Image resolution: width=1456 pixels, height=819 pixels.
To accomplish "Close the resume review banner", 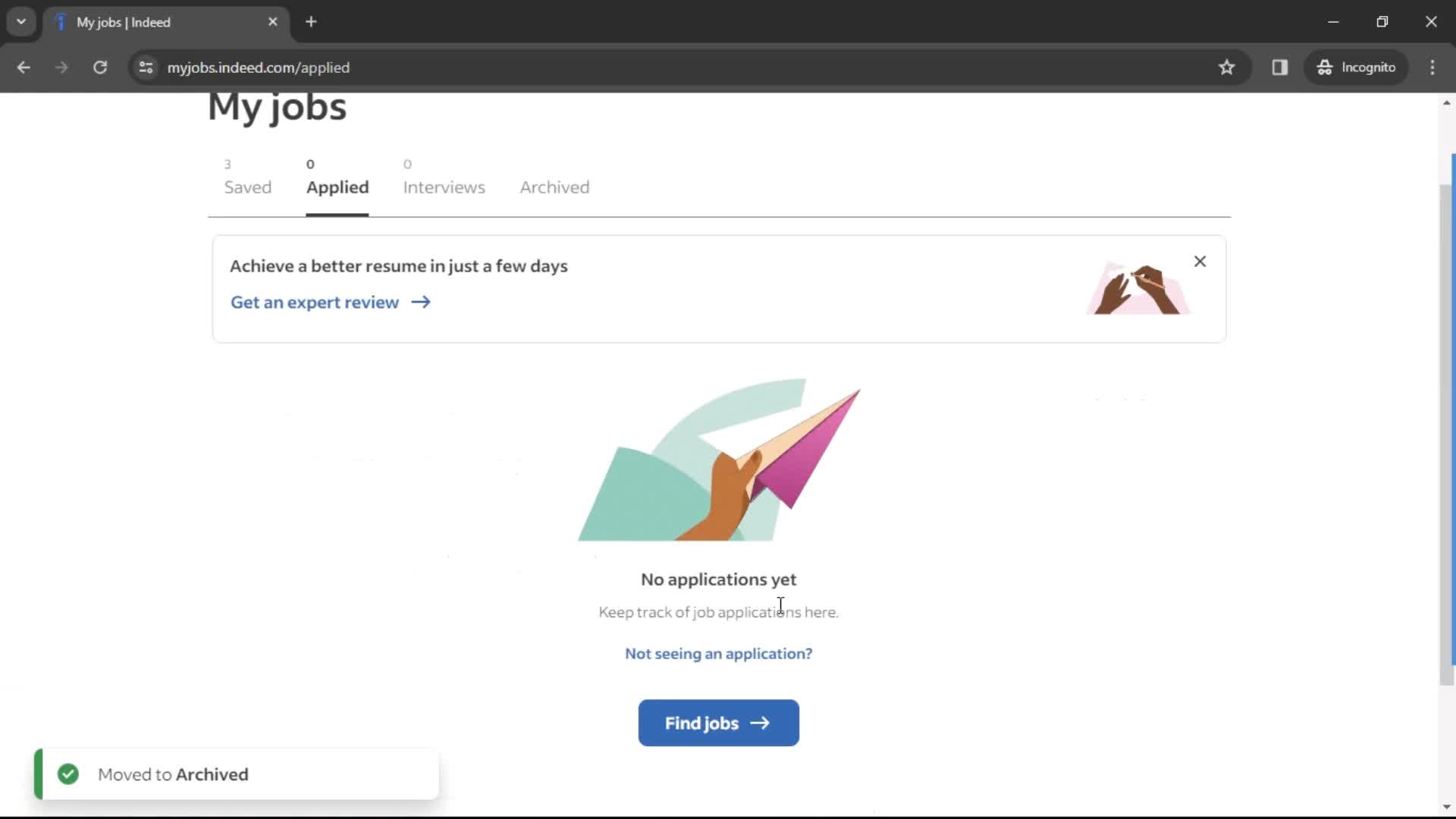I will 1199,260.
